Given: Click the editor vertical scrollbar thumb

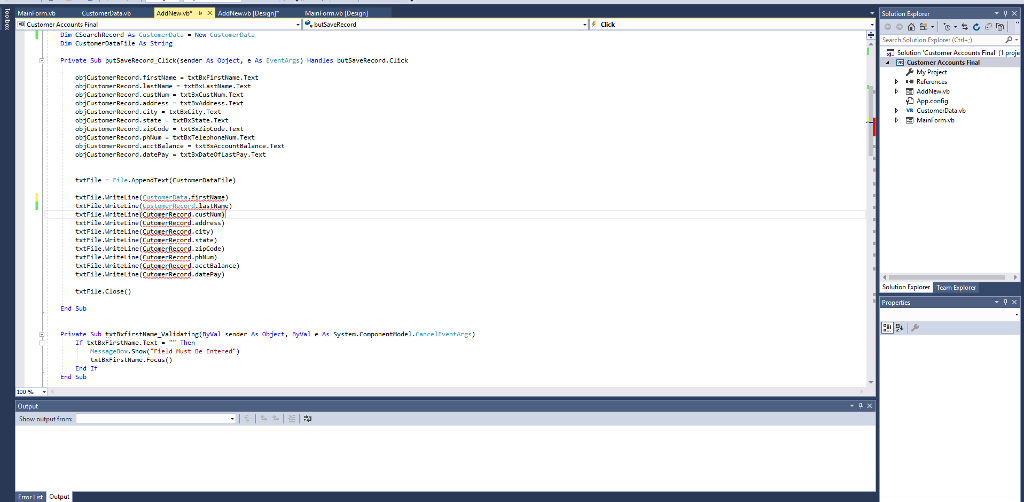Looking at the screenshot, I should pyautogui.click(x=871, y=121).
